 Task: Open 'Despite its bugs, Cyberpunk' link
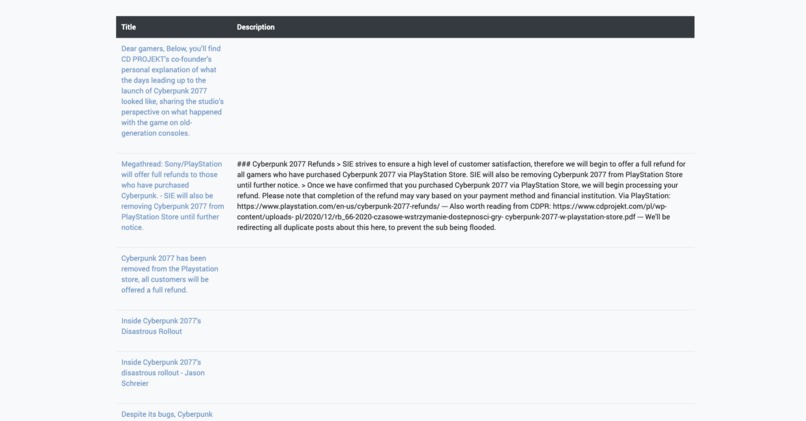pyautogui.click(x=167, y=414)
